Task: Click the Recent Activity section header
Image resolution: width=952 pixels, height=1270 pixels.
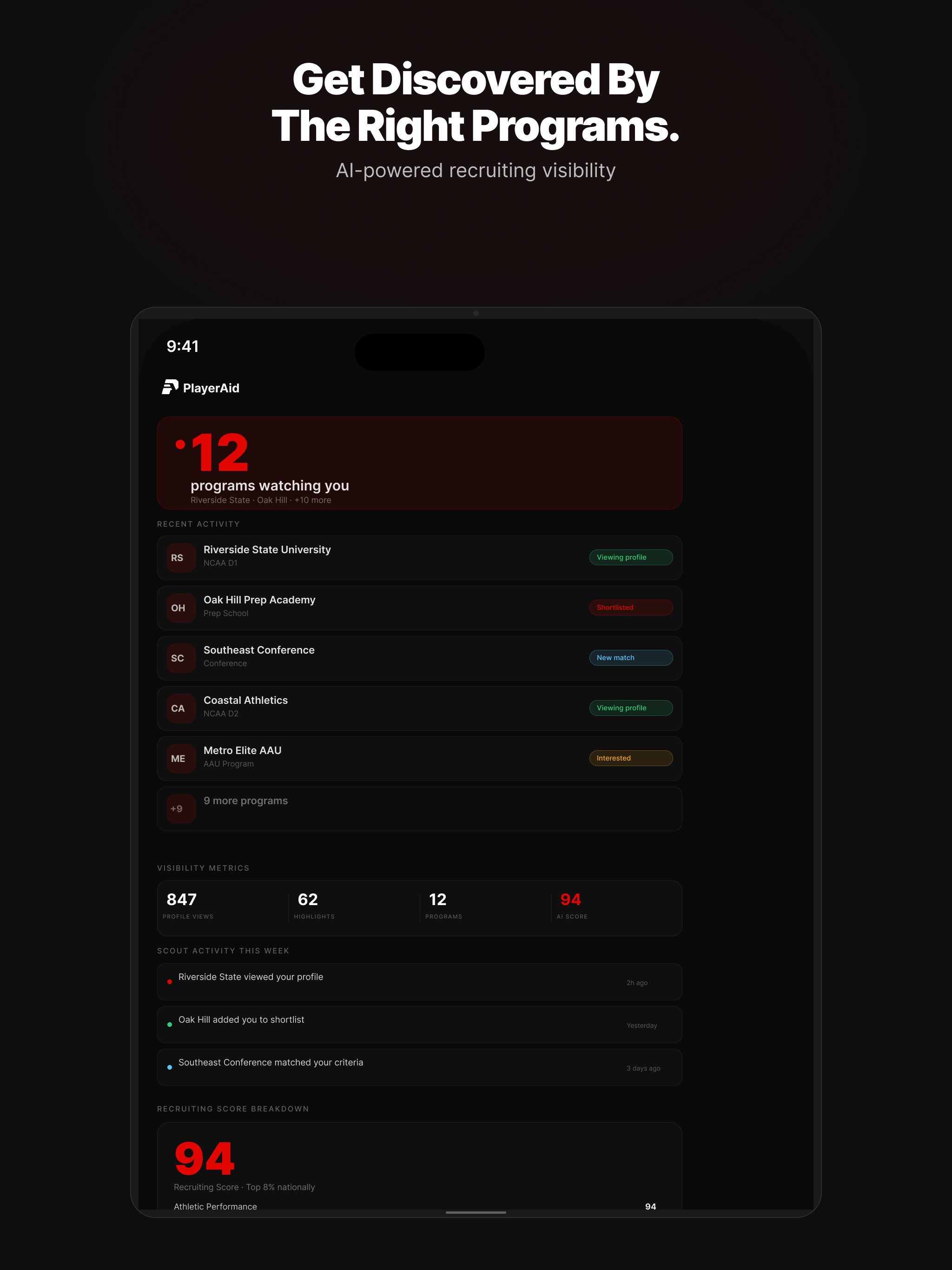Action: (x=198, y=524)
